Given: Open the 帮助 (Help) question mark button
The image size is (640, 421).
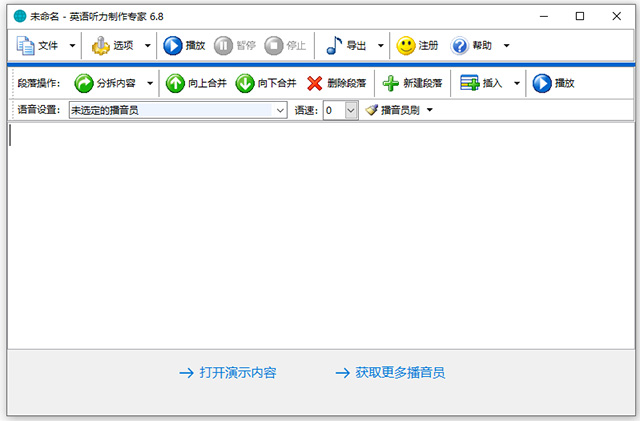Looking at the screenshot, I should tap(471, 45).
